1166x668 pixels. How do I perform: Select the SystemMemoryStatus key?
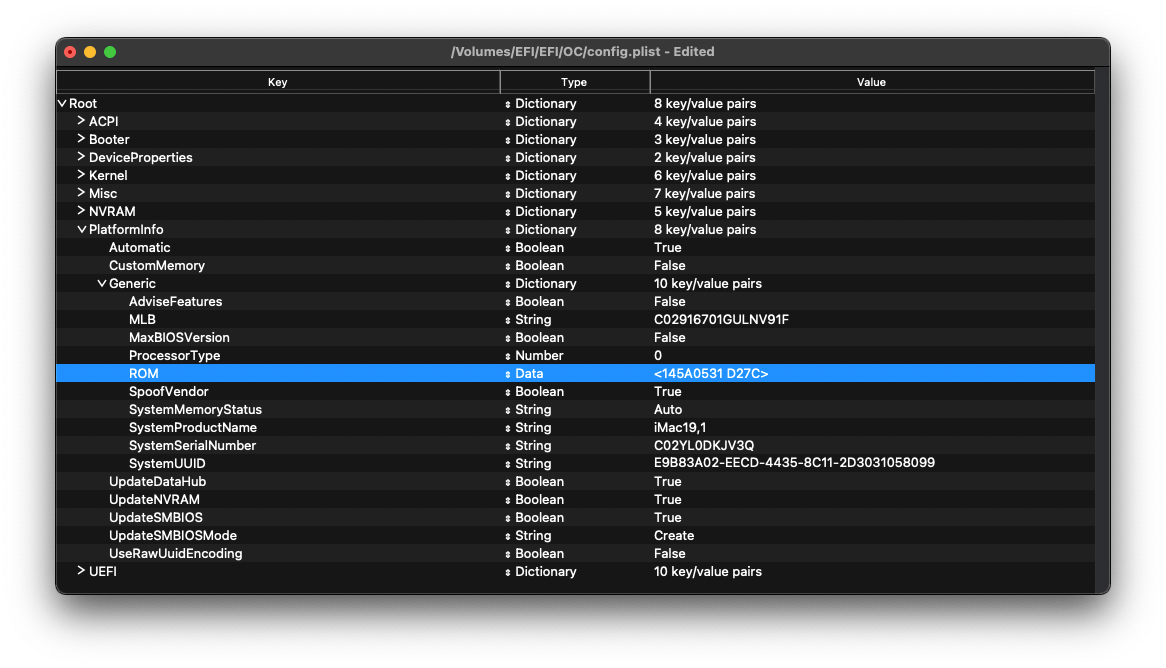coord(196,409)
